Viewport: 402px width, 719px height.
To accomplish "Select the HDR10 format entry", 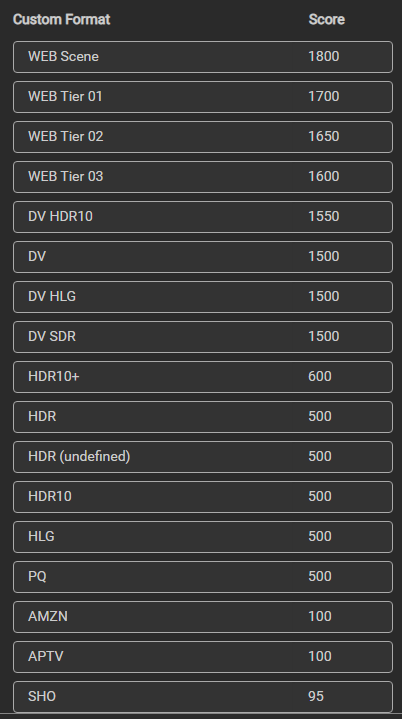I will click(x=203, y=497).
